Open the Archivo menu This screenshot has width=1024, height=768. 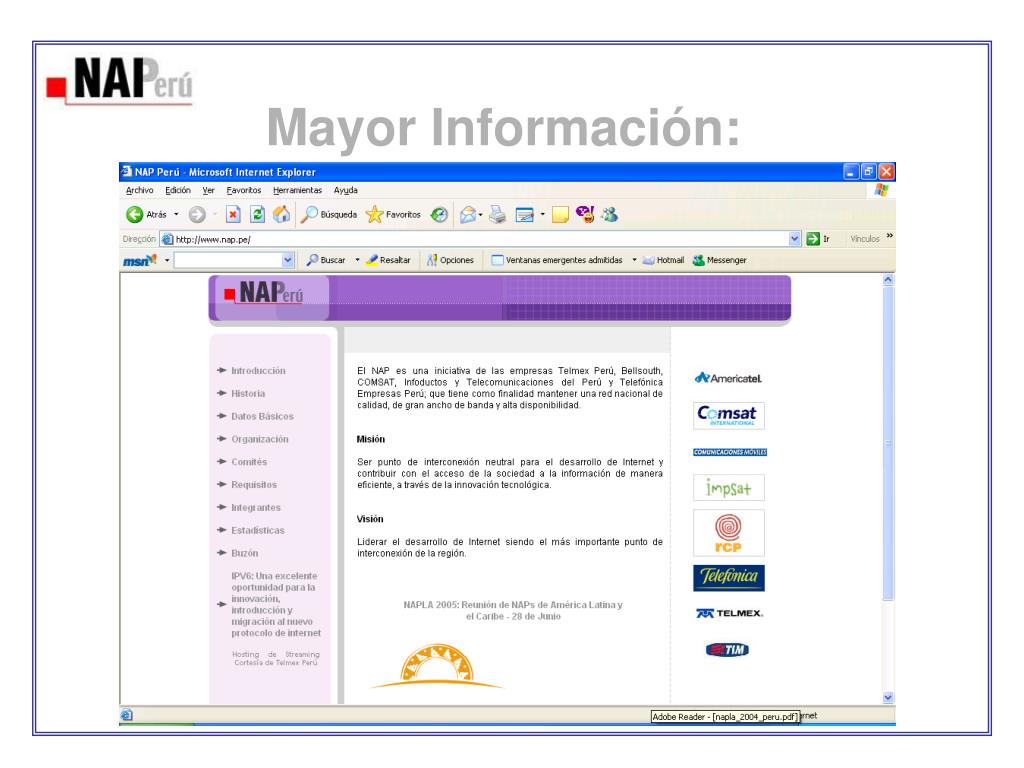pyautogui.click(x=140, y=190)
